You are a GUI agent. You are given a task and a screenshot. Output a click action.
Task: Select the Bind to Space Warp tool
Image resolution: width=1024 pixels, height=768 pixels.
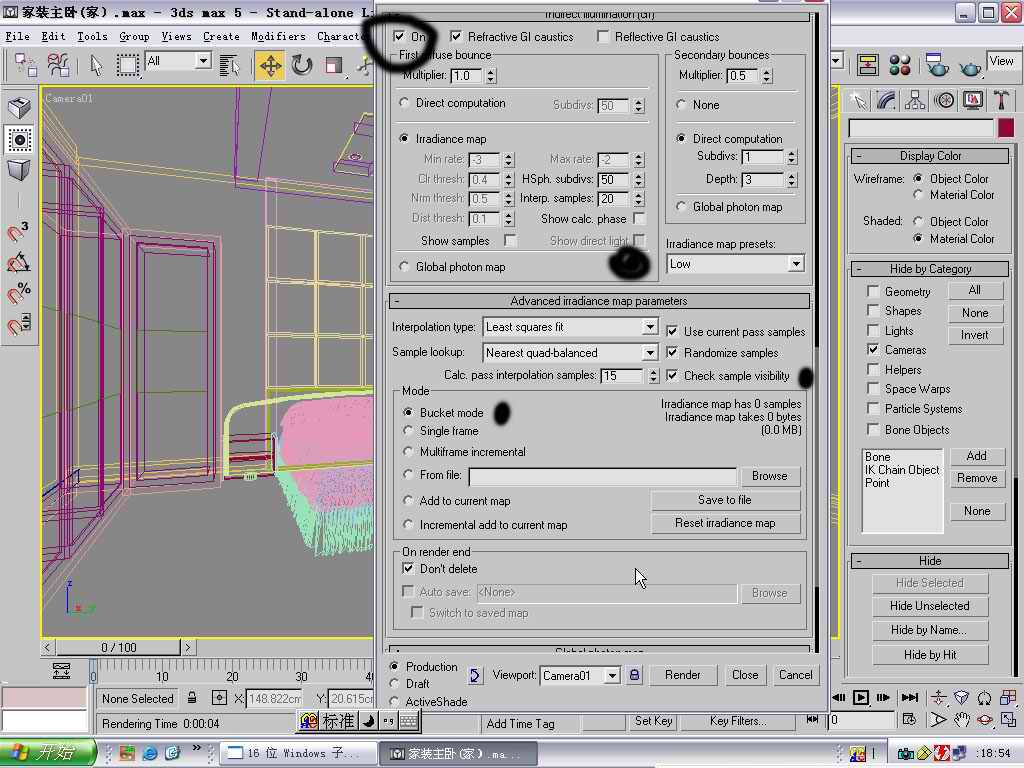(x=58, y=65)
